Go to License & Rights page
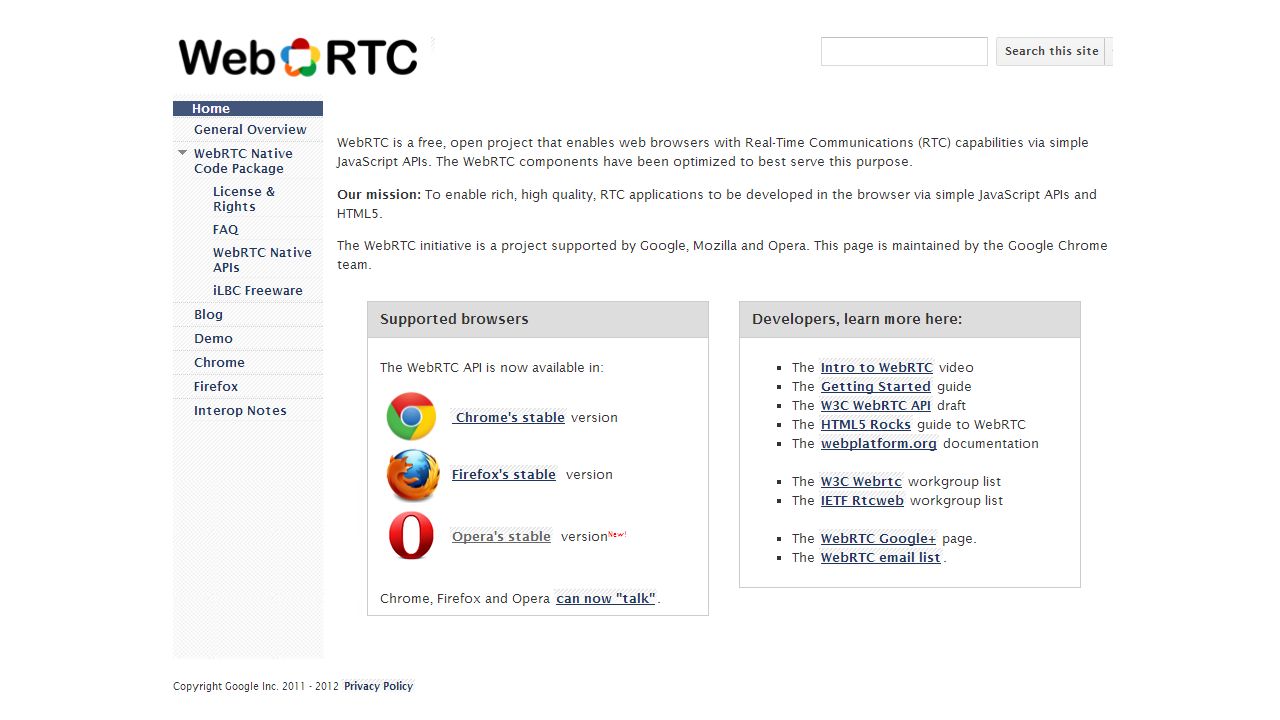1280x720 pixels. (244, 199)
